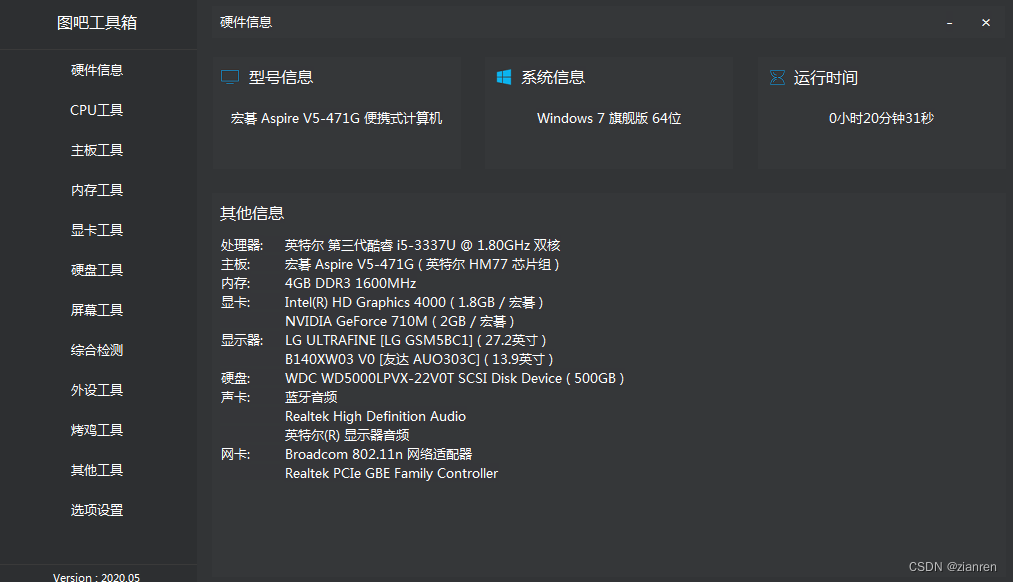Click the 显示器 label

(242, 340)
